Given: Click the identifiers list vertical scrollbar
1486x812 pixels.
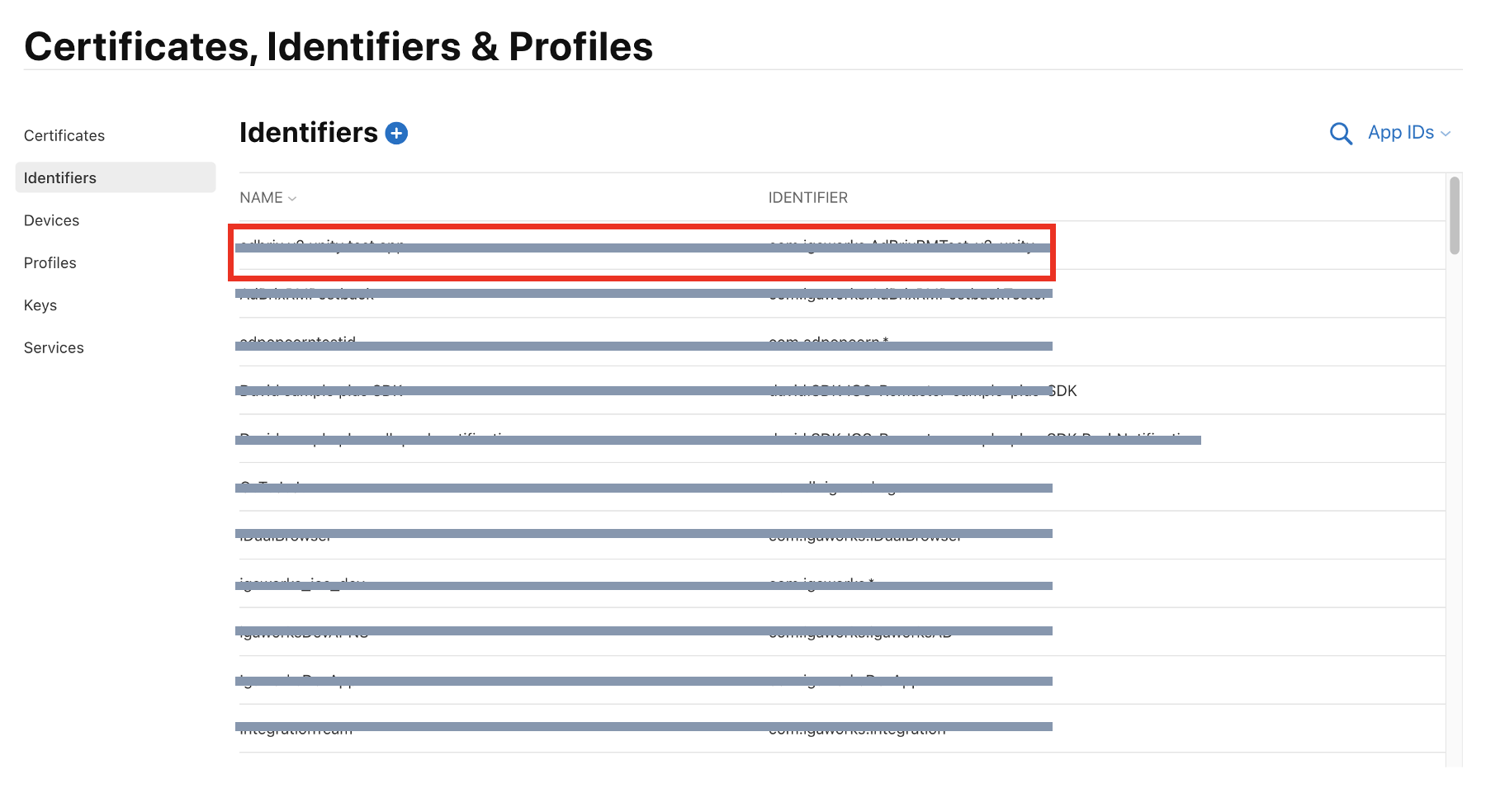Looking at the screenshot, I should pos(1454,216).
